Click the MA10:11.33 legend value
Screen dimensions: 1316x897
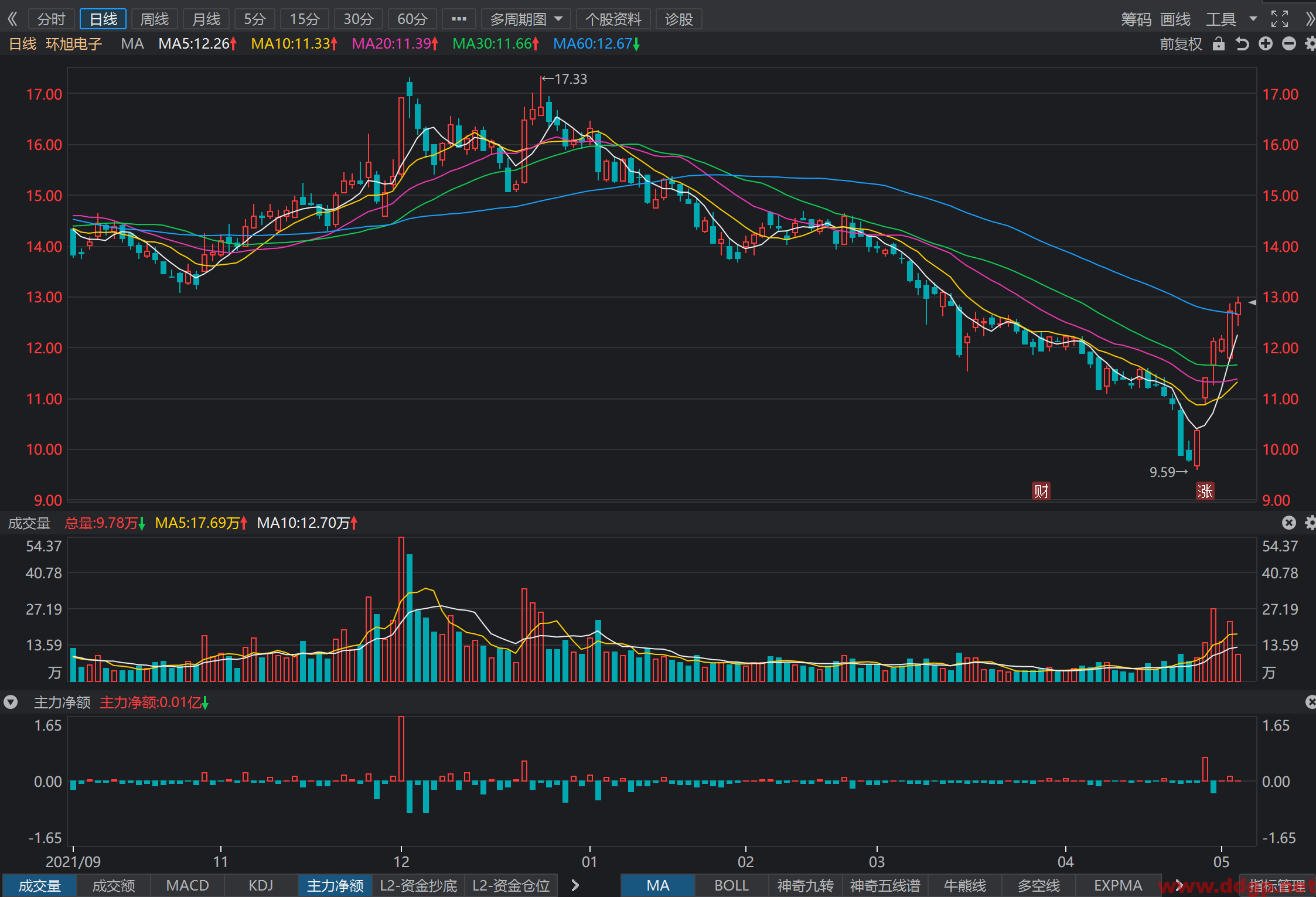[x=294, y=44]
